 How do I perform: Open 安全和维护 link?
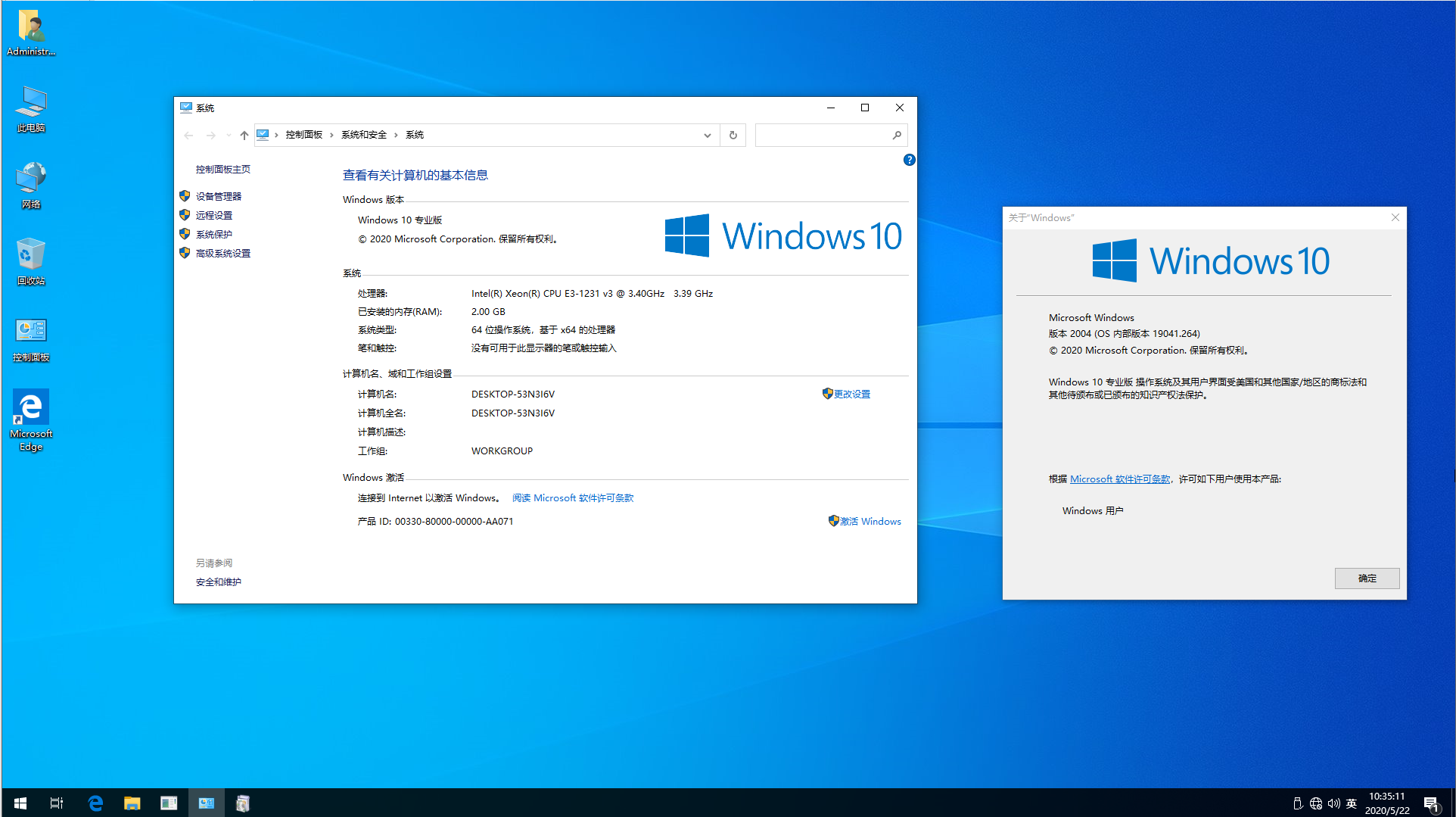tap(218, 582)
